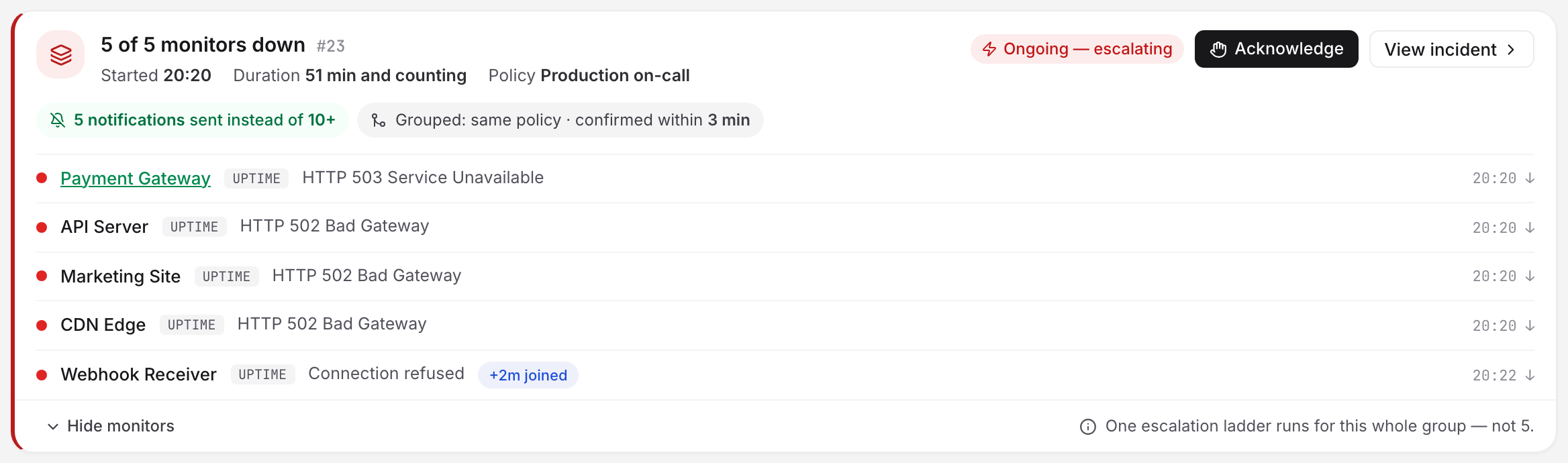Click the Connection refused message
This screenshot has width=1568, height=463.
pos(386,373)
